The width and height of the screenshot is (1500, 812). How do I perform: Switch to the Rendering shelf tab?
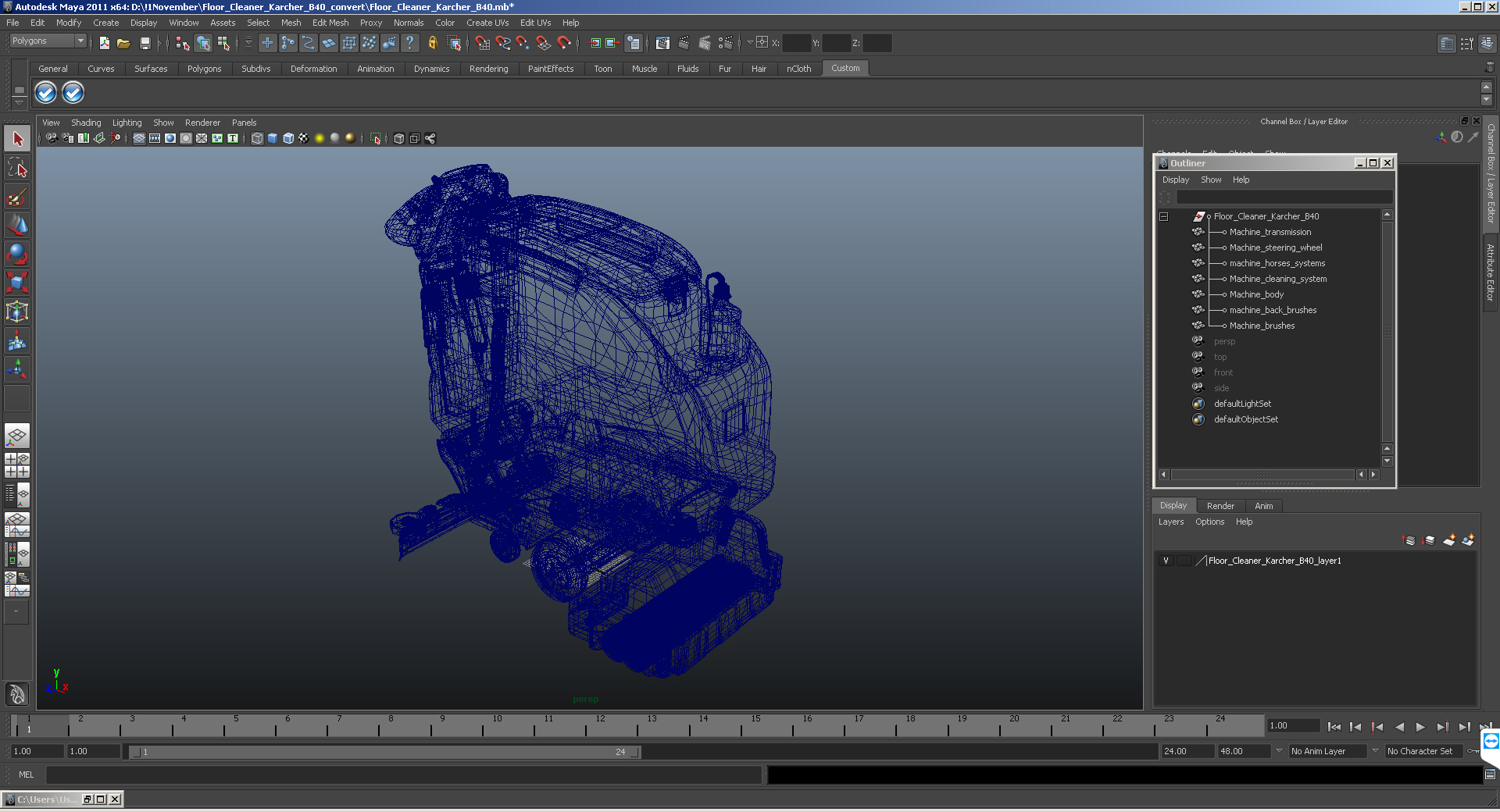click(488, 69)
